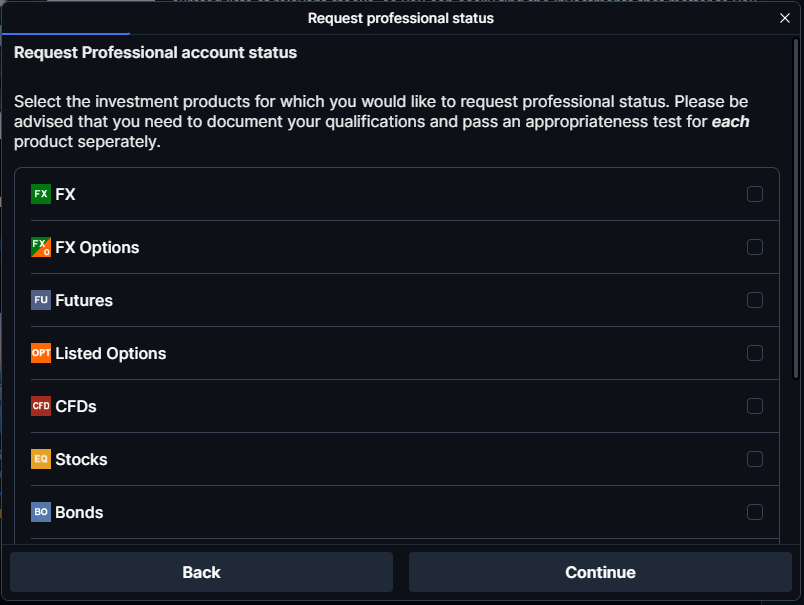Click the red CFD product icon
This screenshot has height=605, width=804.
(x=41, y=406)
